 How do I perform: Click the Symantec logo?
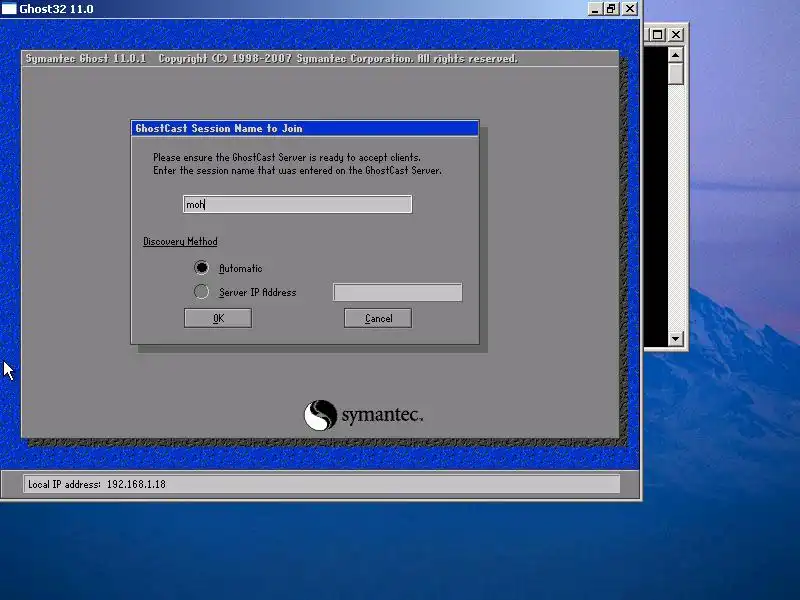click(x=363, y=415)
